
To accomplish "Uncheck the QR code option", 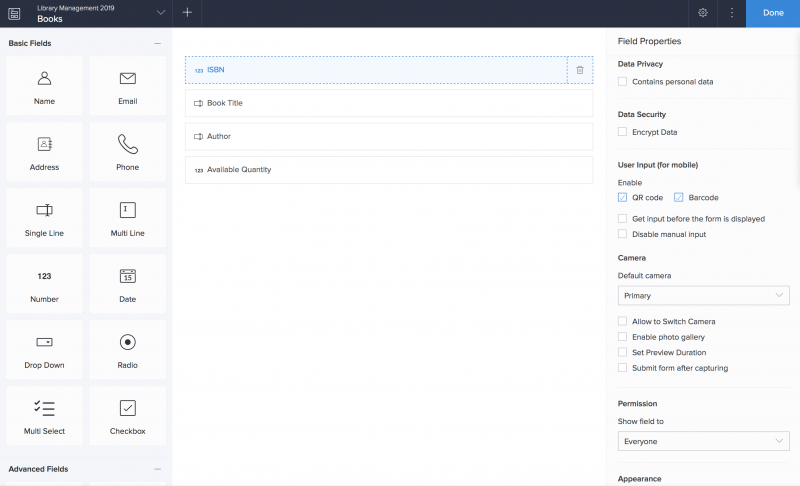I will tap(623, 198).
